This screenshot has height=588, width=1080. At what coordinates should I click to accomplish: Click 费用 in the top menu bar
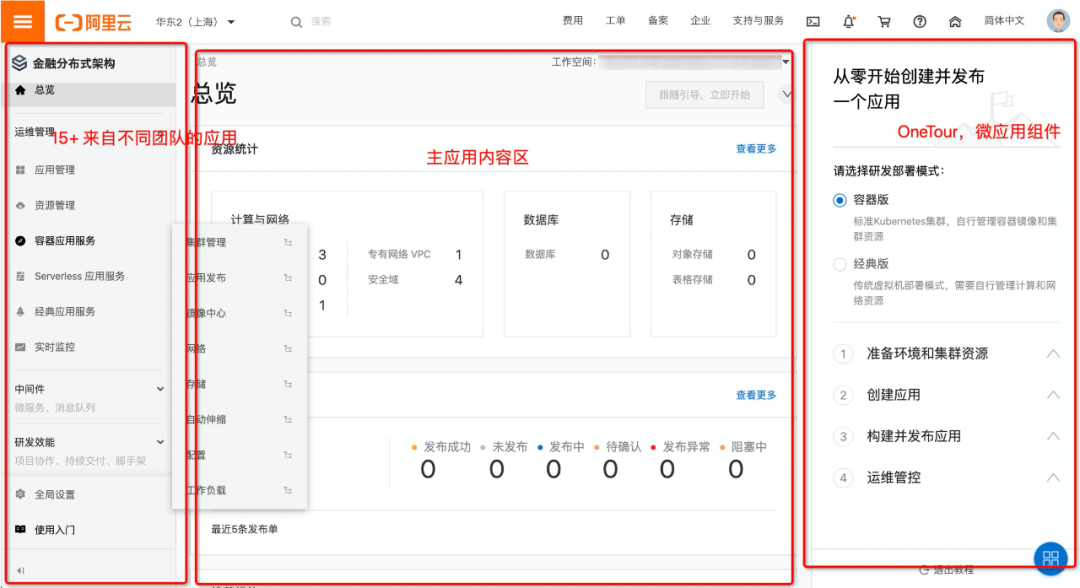[573, 20]
